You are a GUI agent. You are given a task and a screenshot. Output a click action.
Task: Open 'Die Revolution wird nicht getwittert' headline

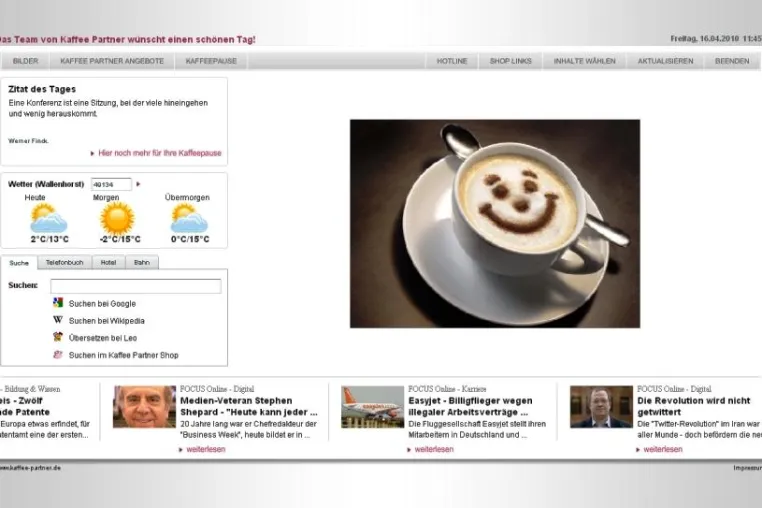693,406
